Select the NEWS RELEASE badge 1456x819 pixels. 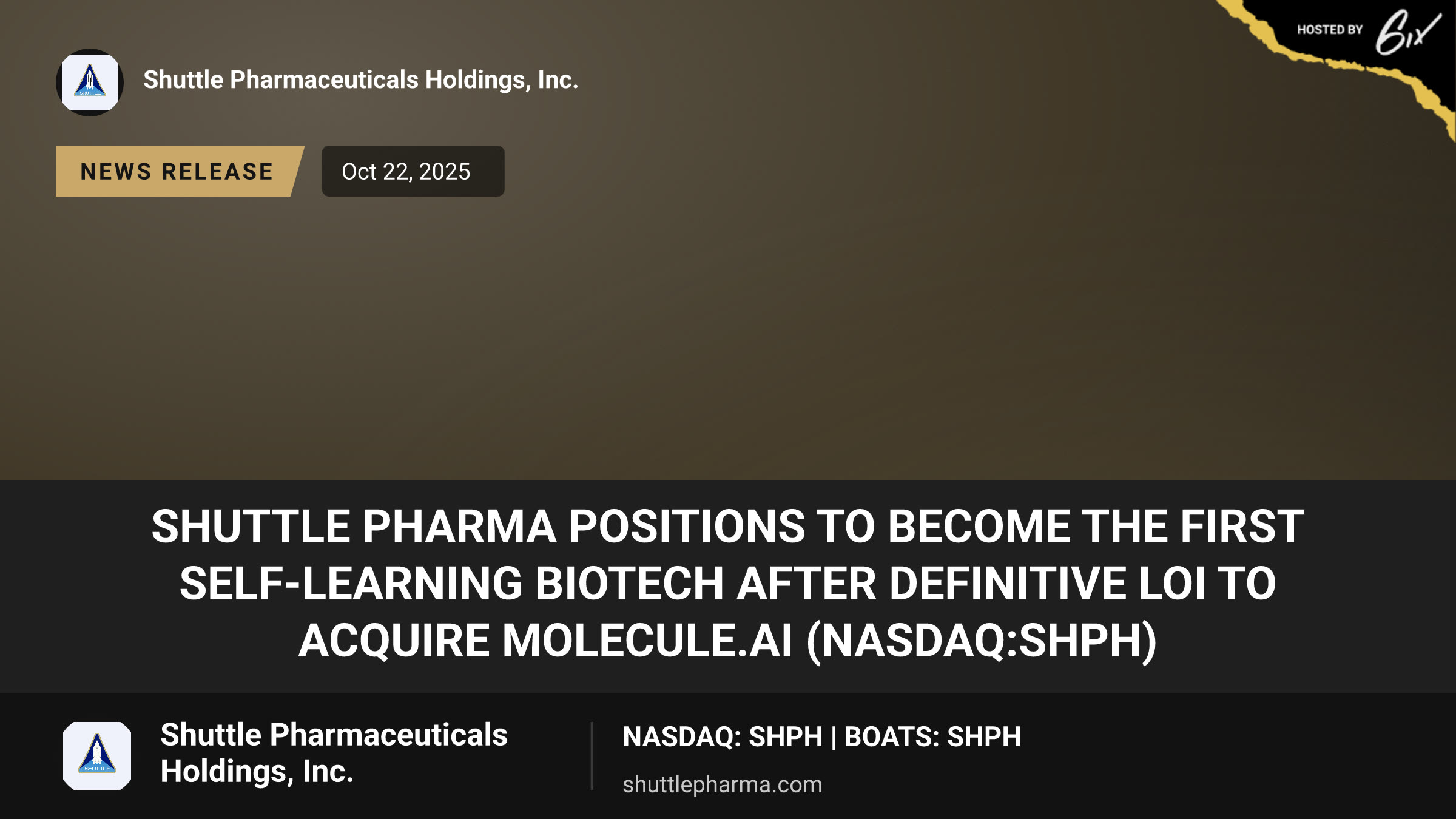click(180, 171)
